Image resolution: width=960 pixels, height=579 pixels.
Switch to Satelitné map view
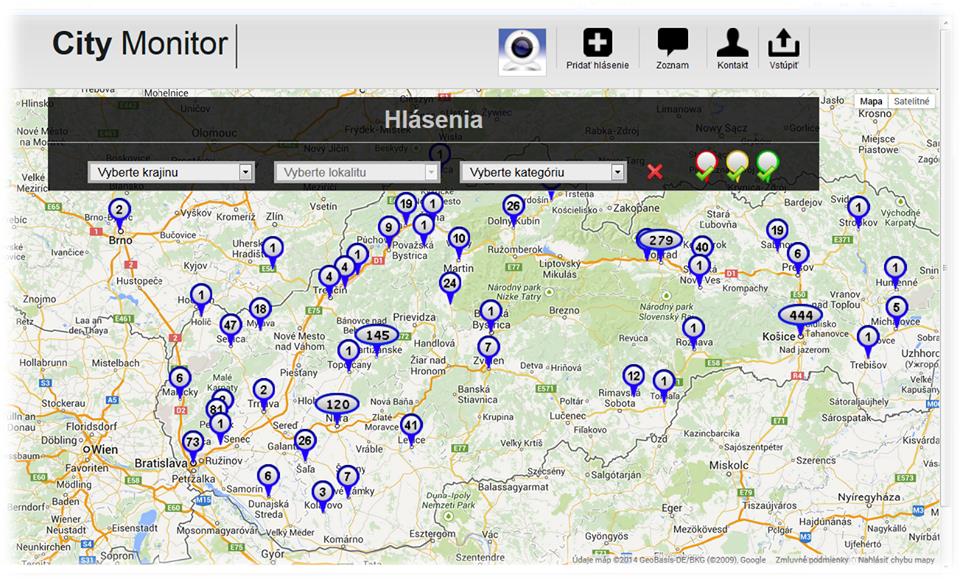click(x=911, y=101)
